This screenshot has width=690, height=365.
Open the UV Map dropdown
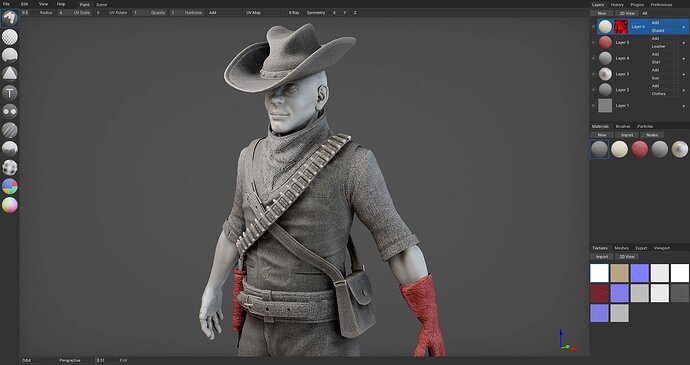coord(261,13)
